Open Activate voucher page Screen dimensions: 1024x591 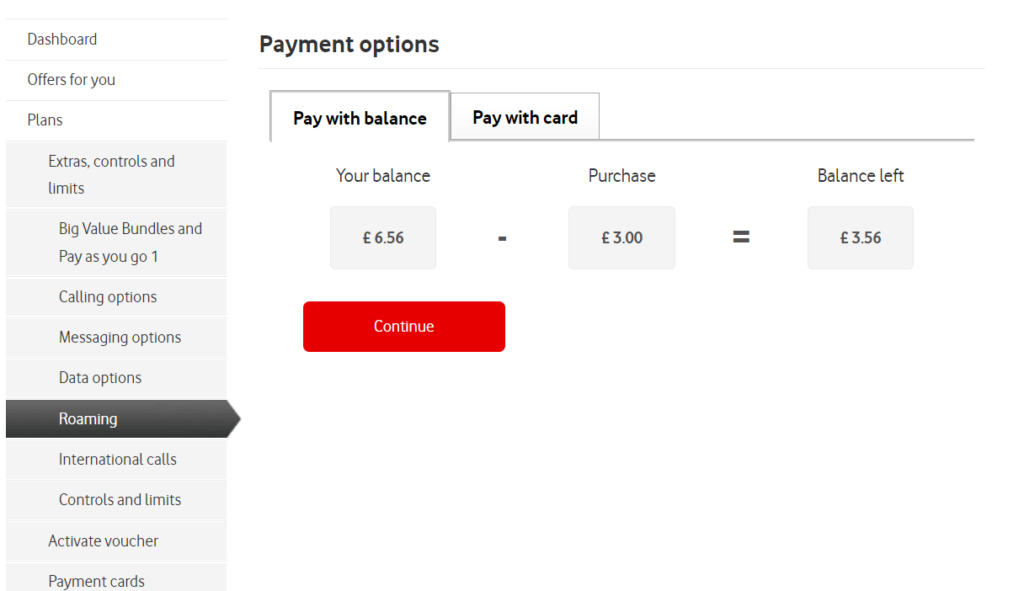pos(103,540)
